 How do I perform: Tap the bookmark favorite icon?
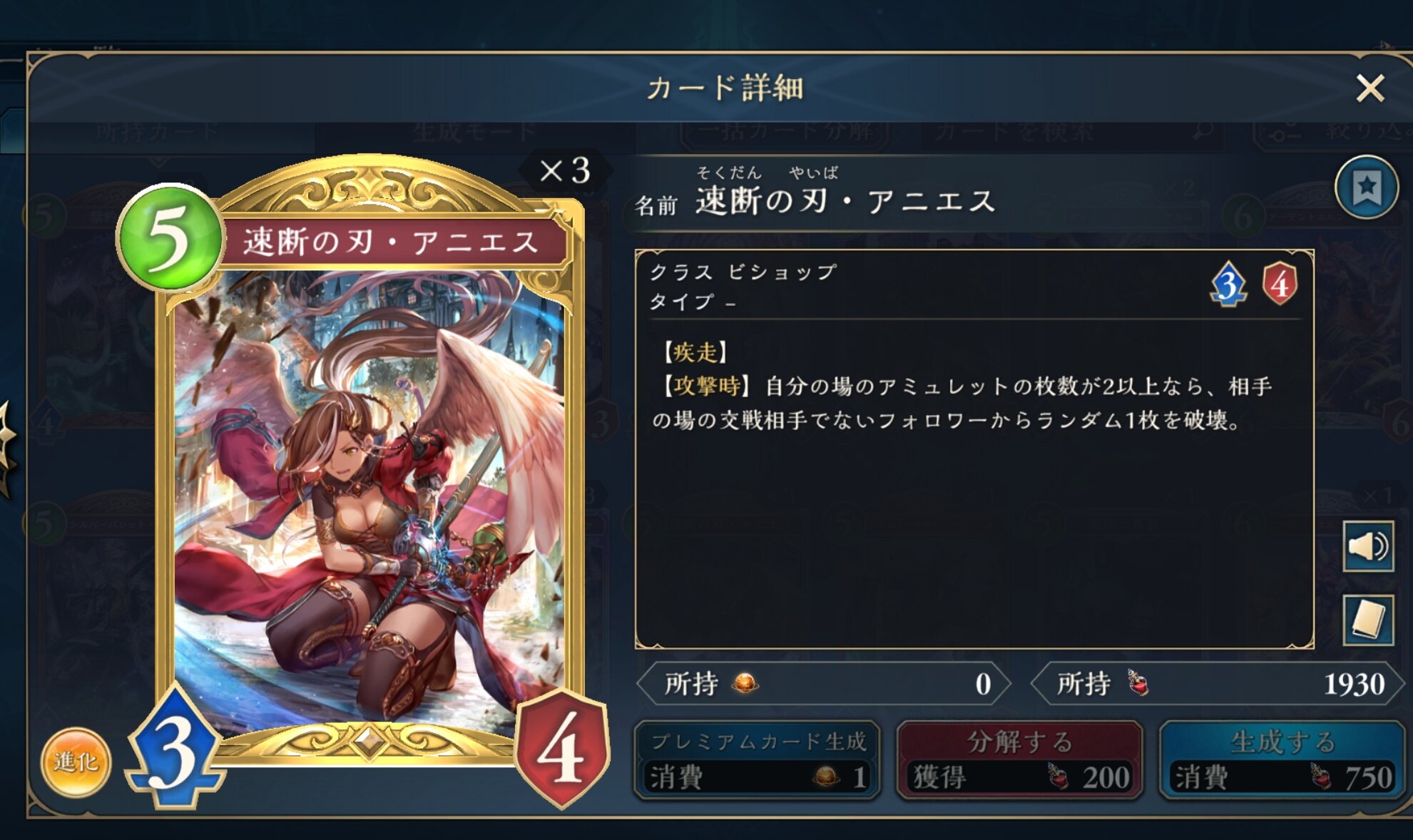[x=1366, y=188]
